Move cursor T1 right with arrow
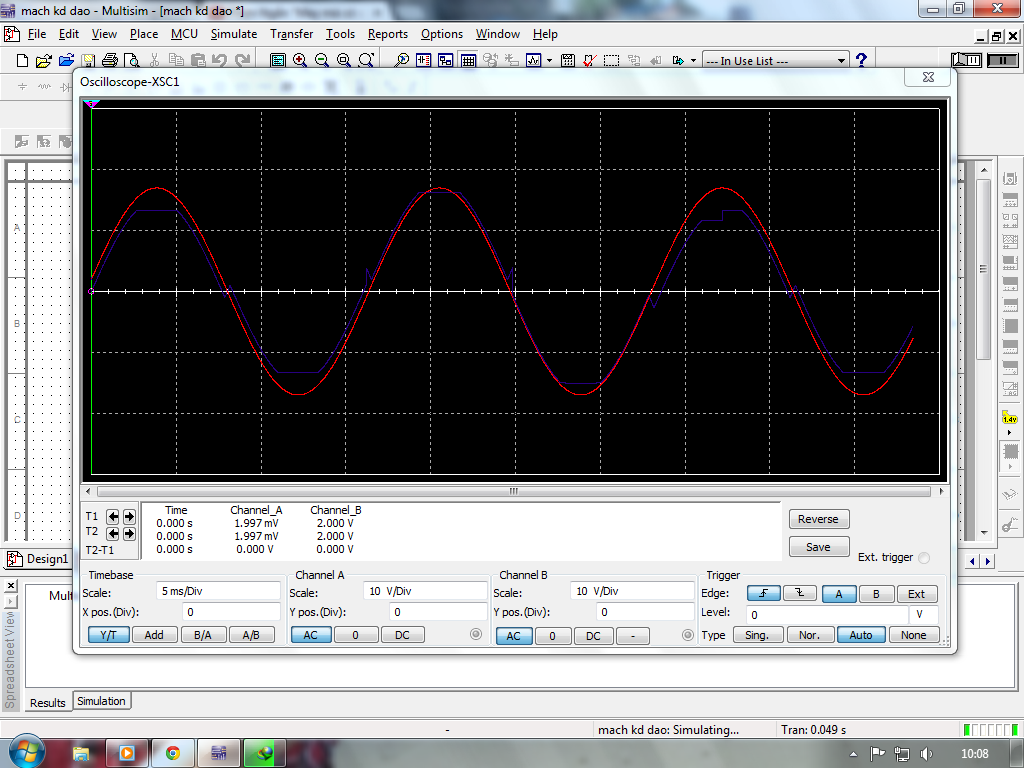This screenshot has width=1024, height=768. click(129, 517)
